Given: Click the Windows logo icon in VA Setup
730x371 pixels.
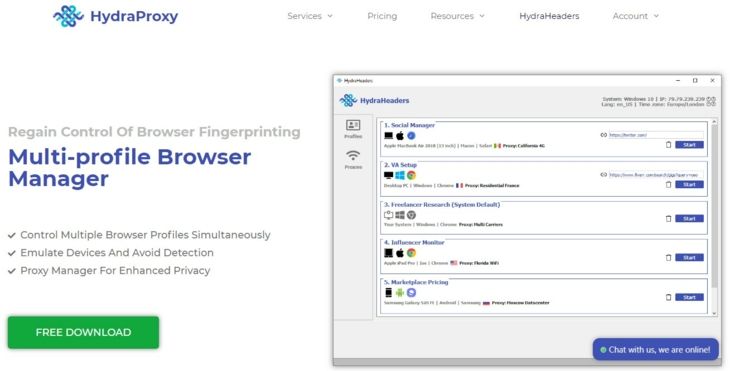Looking at the screenshot, I should click(400, 175).
